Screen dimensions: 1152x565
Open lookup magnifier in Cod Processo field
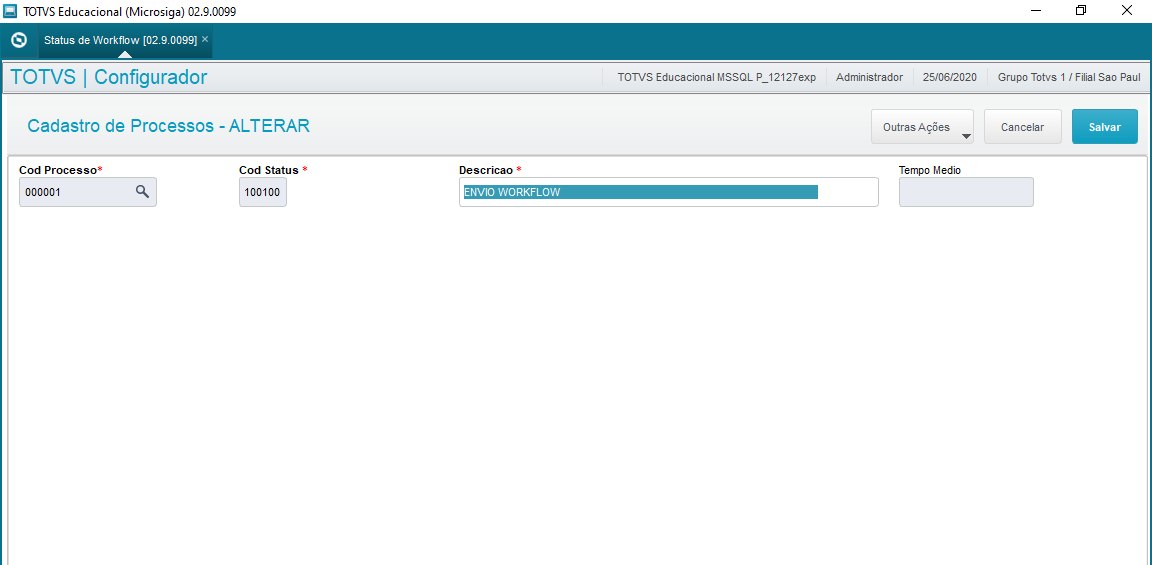pos(143,192)
